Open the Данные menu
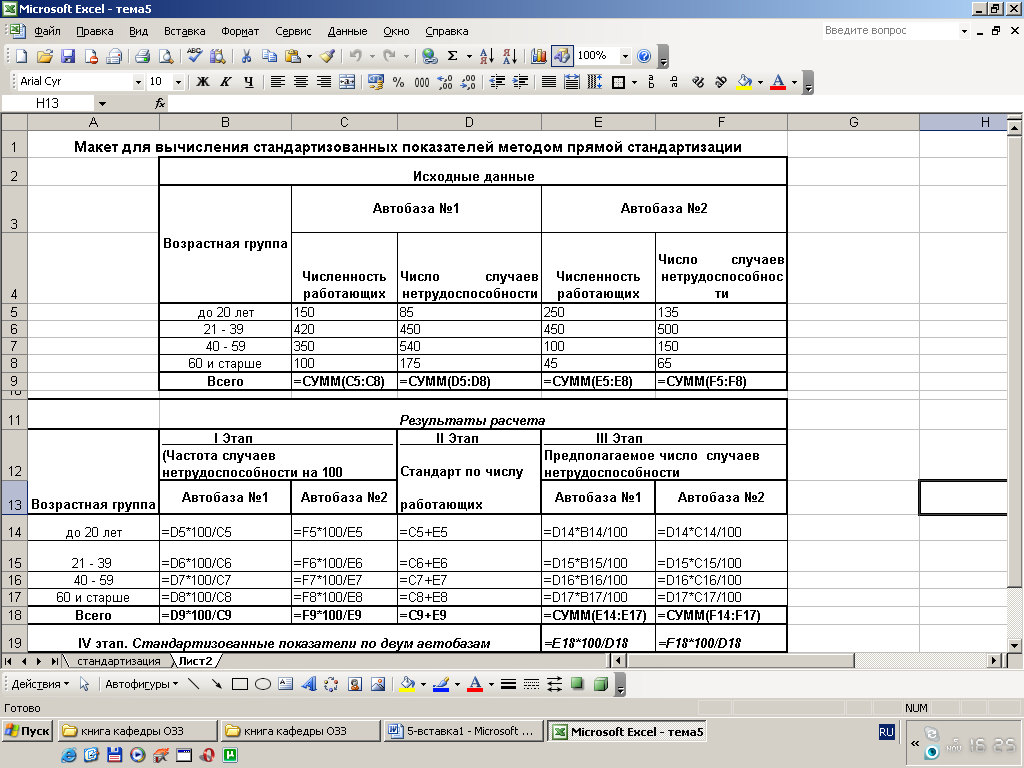 [347, 31]
